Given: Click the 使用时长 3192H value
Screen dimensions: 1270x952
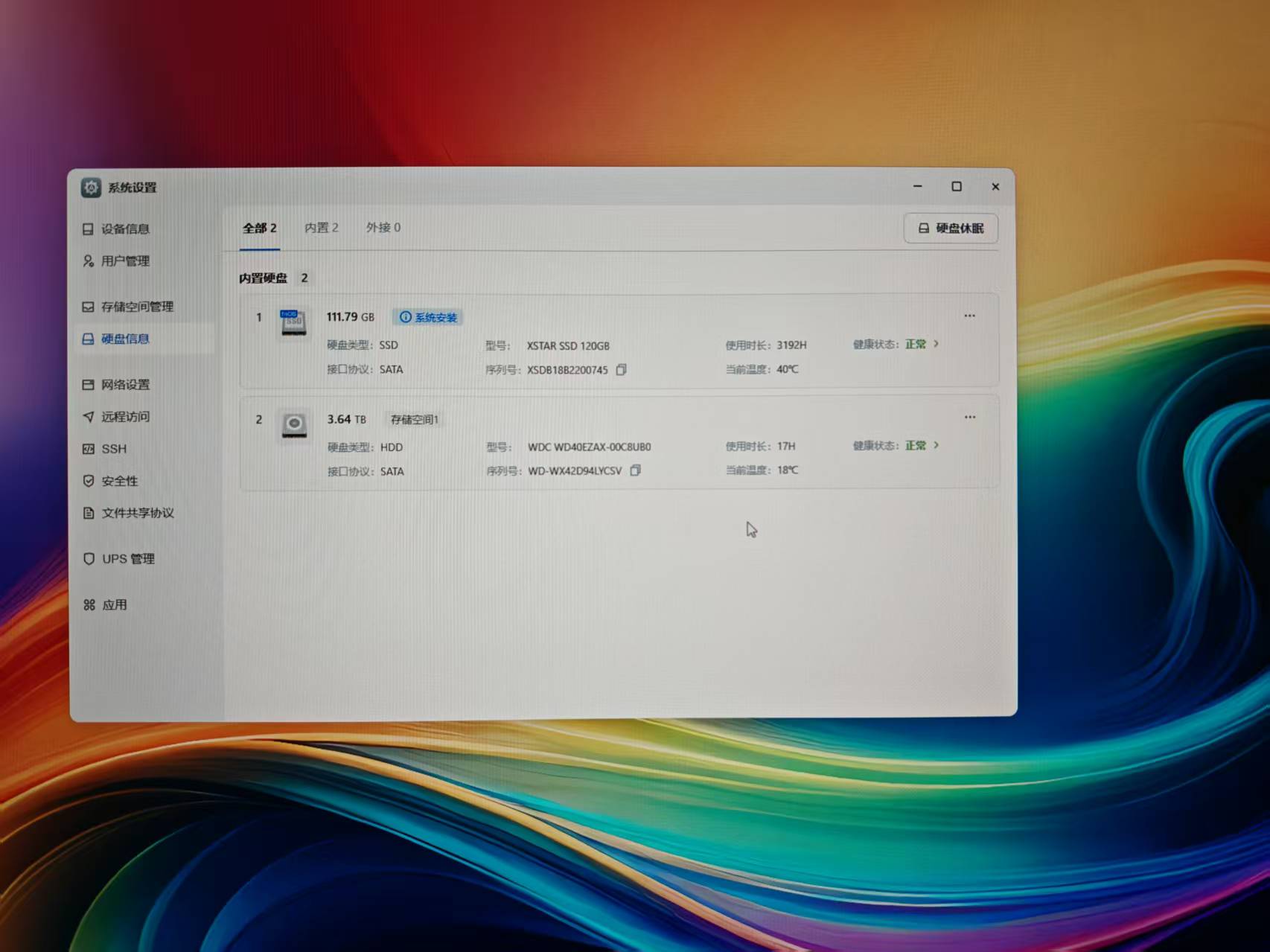Looking at the screenshot, I should pos(792,345).
